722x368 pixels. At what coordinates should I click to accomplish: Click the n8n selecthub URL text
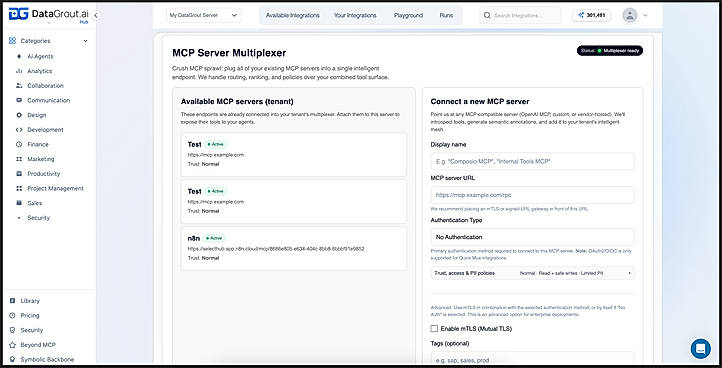pos(276,249)
